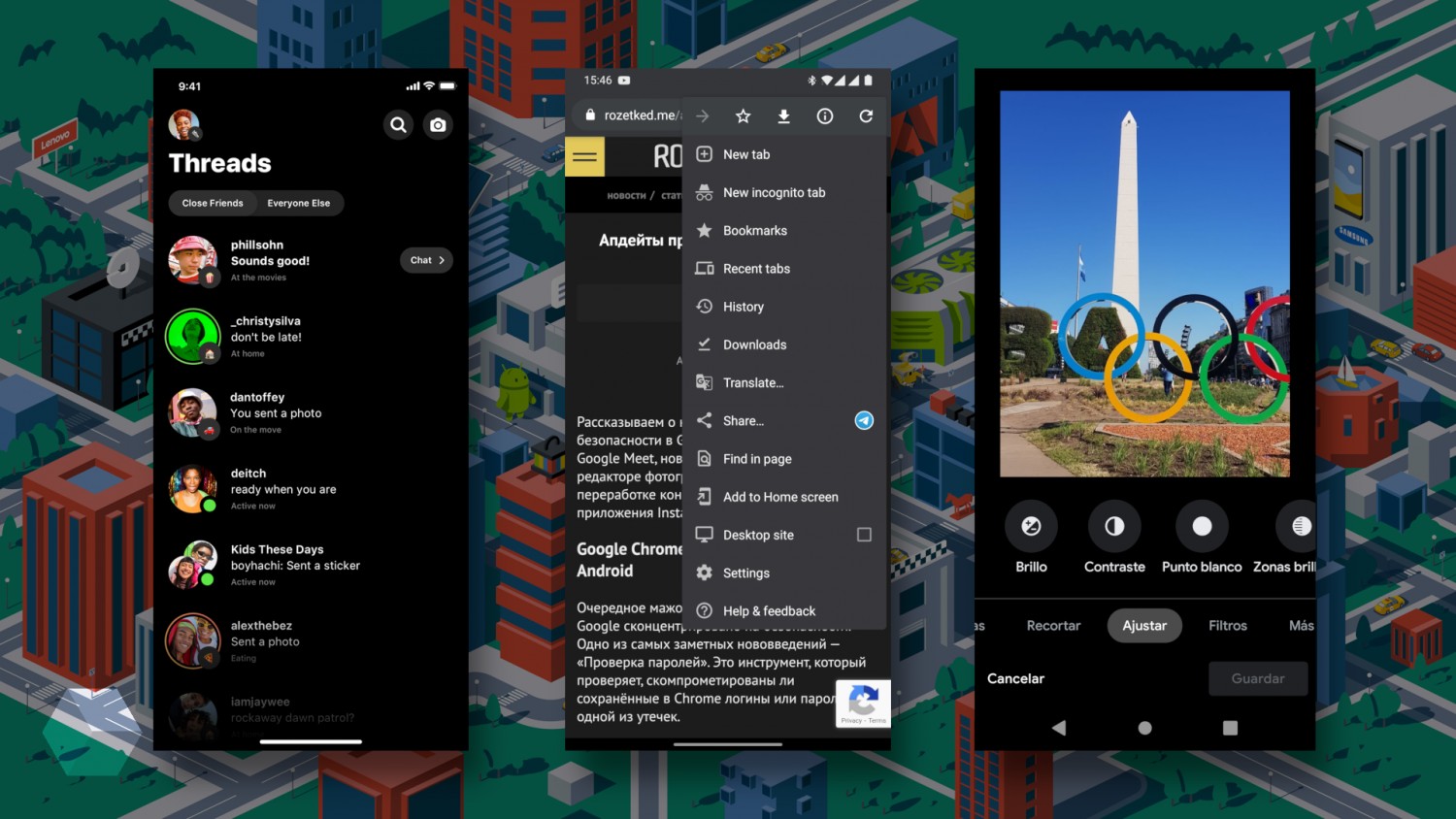
Task: Switch to the Más tab
Action: 1301,626
